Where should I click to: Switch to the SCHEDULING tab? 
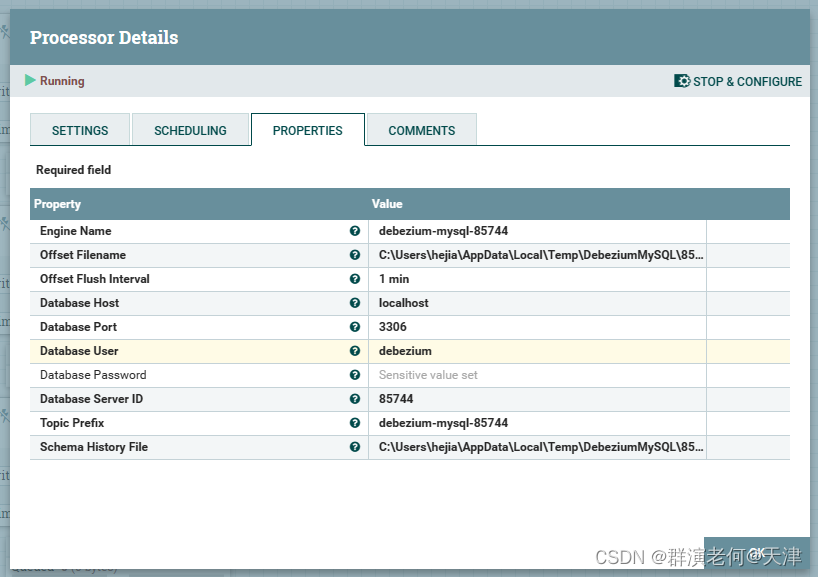pos(191,130)
